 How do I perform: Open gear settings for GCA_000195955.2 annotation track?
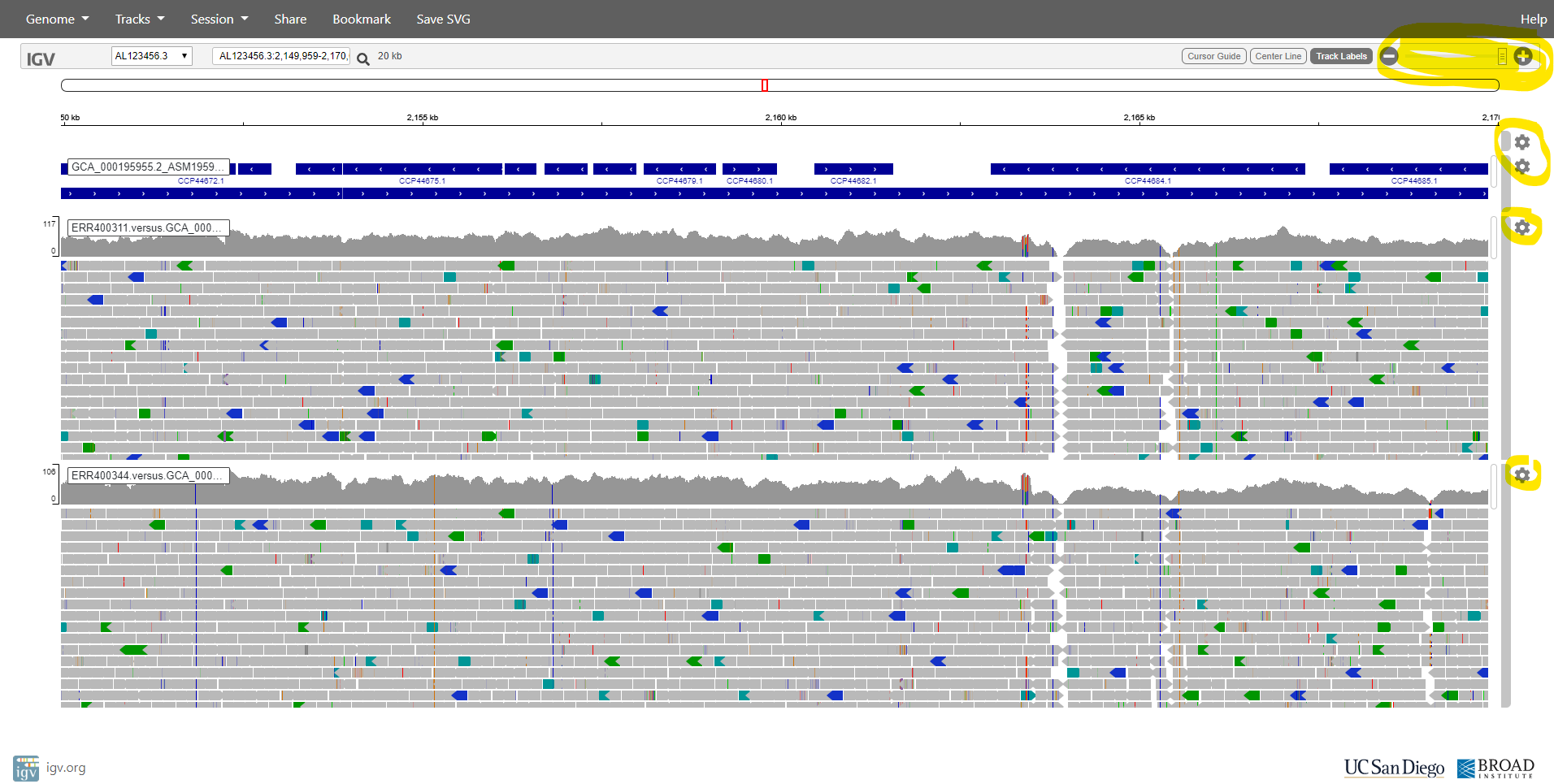click(1522, 167)
